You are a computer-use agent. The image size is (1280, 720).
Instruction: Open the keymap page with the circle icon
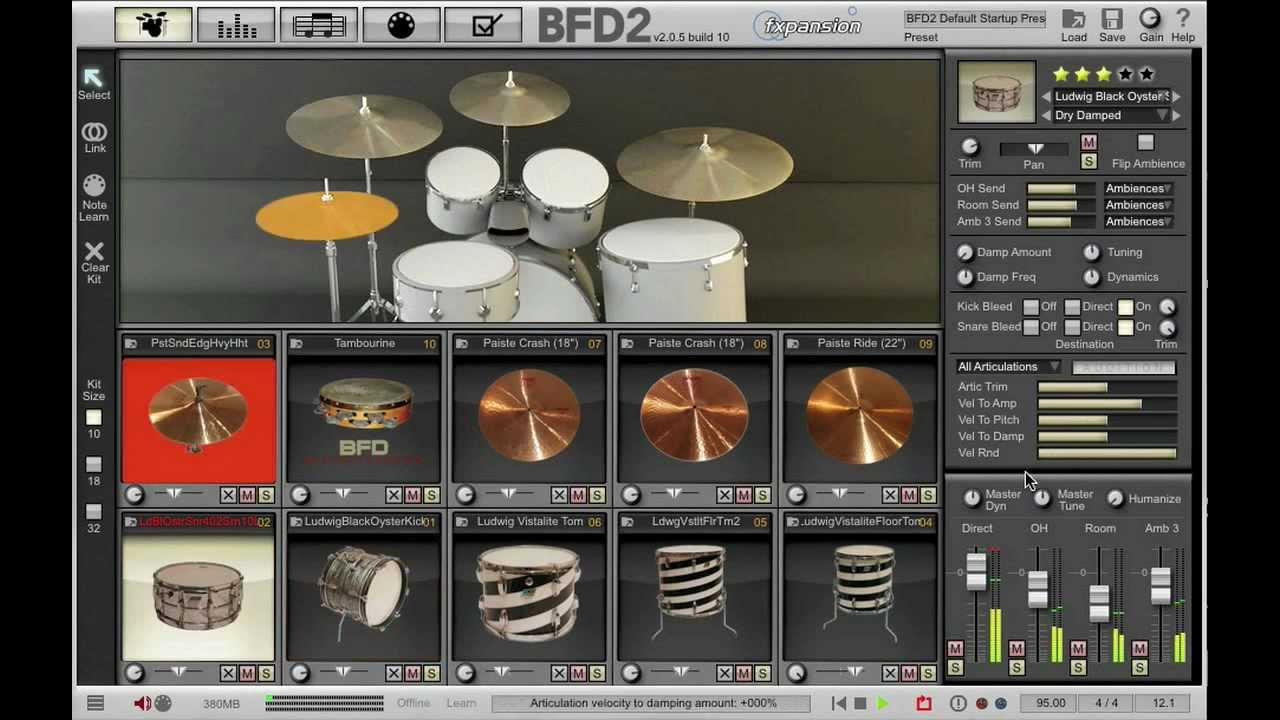(401, 24)
